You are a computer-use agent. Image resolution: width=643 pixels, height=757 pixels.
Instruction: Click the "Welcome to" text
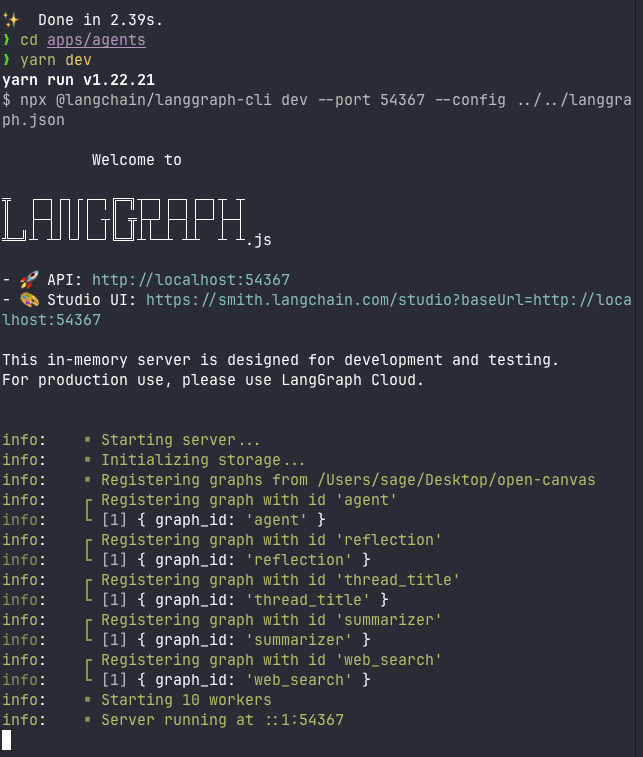137,160
